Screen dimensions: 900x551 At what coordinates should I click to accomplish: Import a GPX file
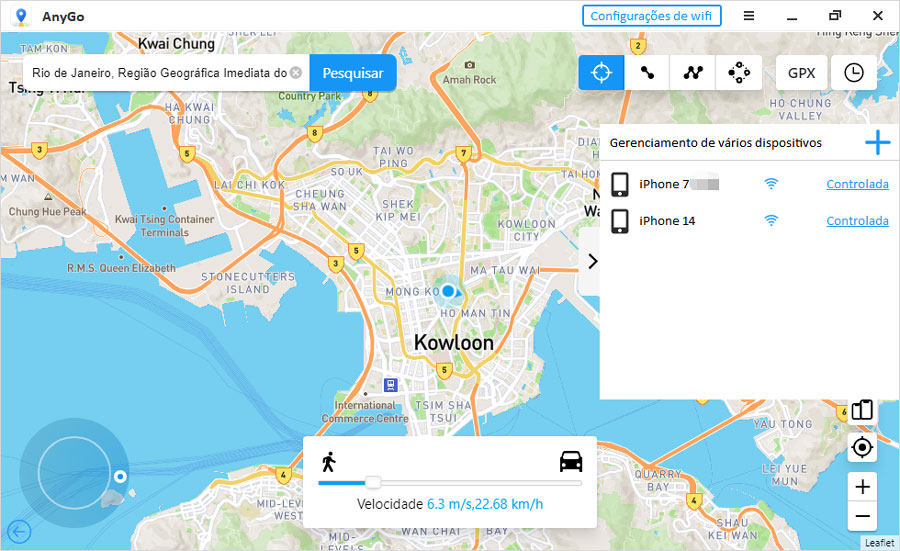tap(801, 73)
